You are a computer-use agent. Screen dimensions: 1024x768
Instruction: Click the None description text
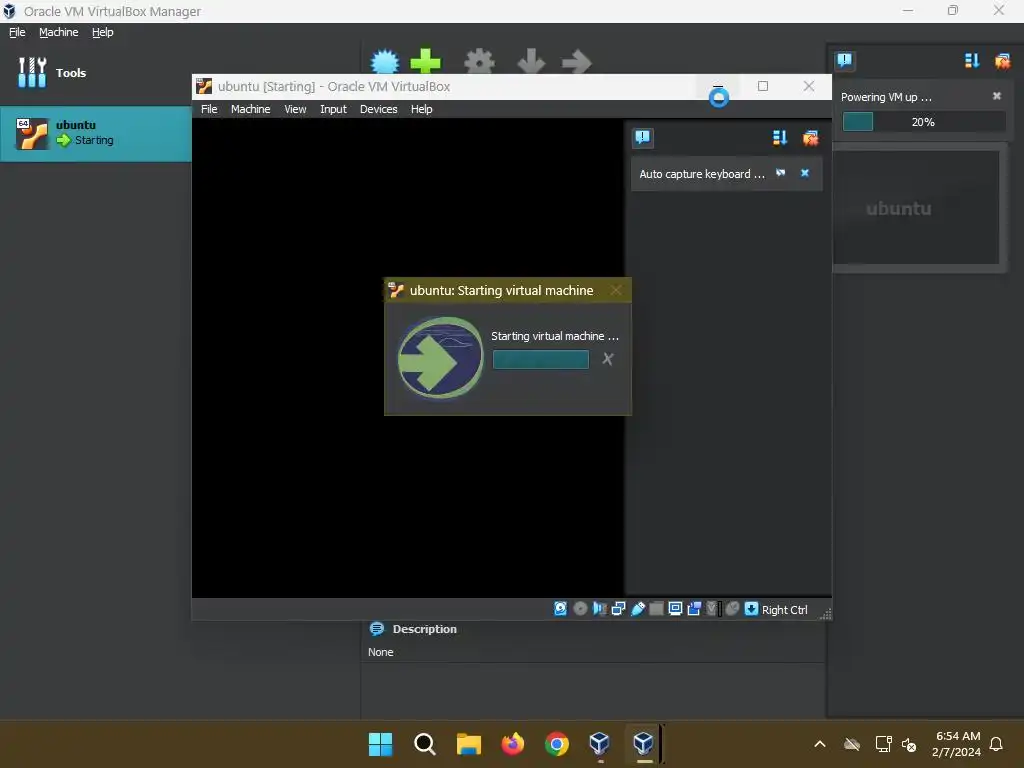(x=380, y=652)
